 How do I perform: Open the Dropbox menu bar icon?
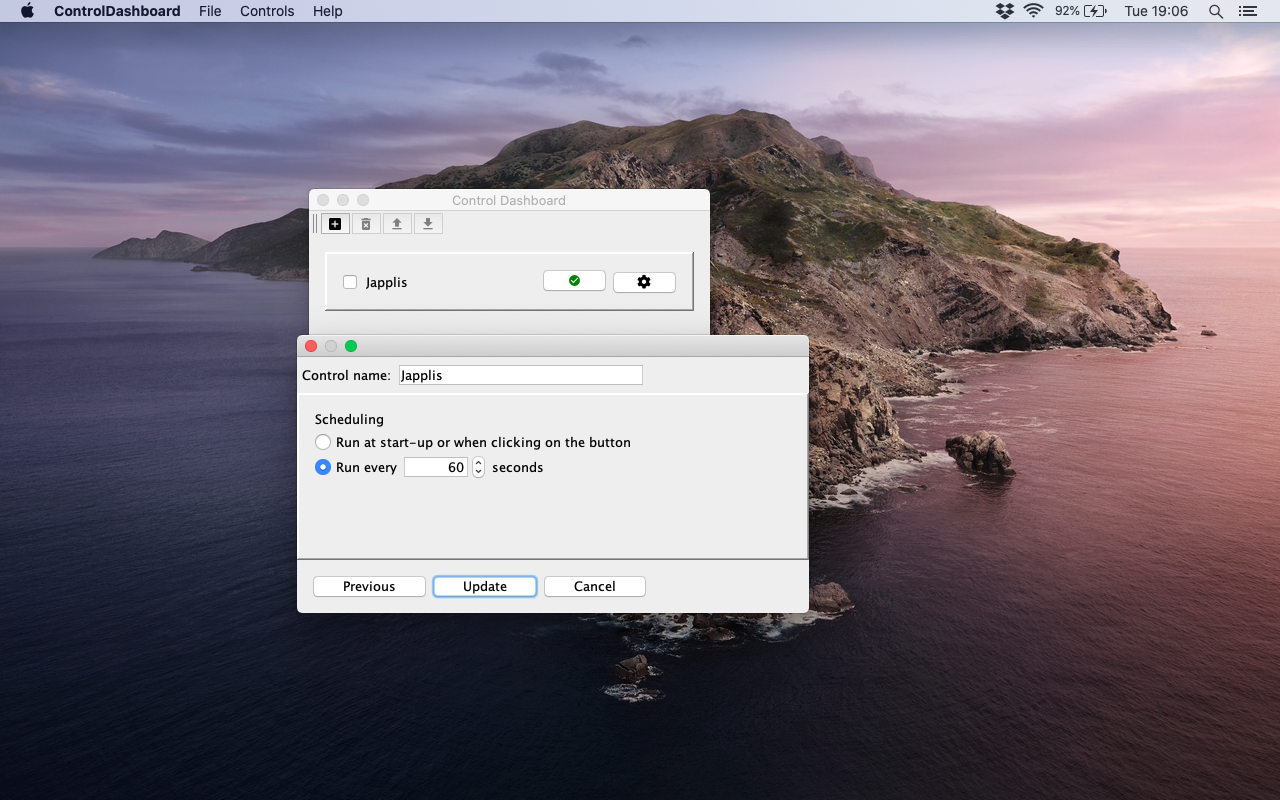point(1004,11)
